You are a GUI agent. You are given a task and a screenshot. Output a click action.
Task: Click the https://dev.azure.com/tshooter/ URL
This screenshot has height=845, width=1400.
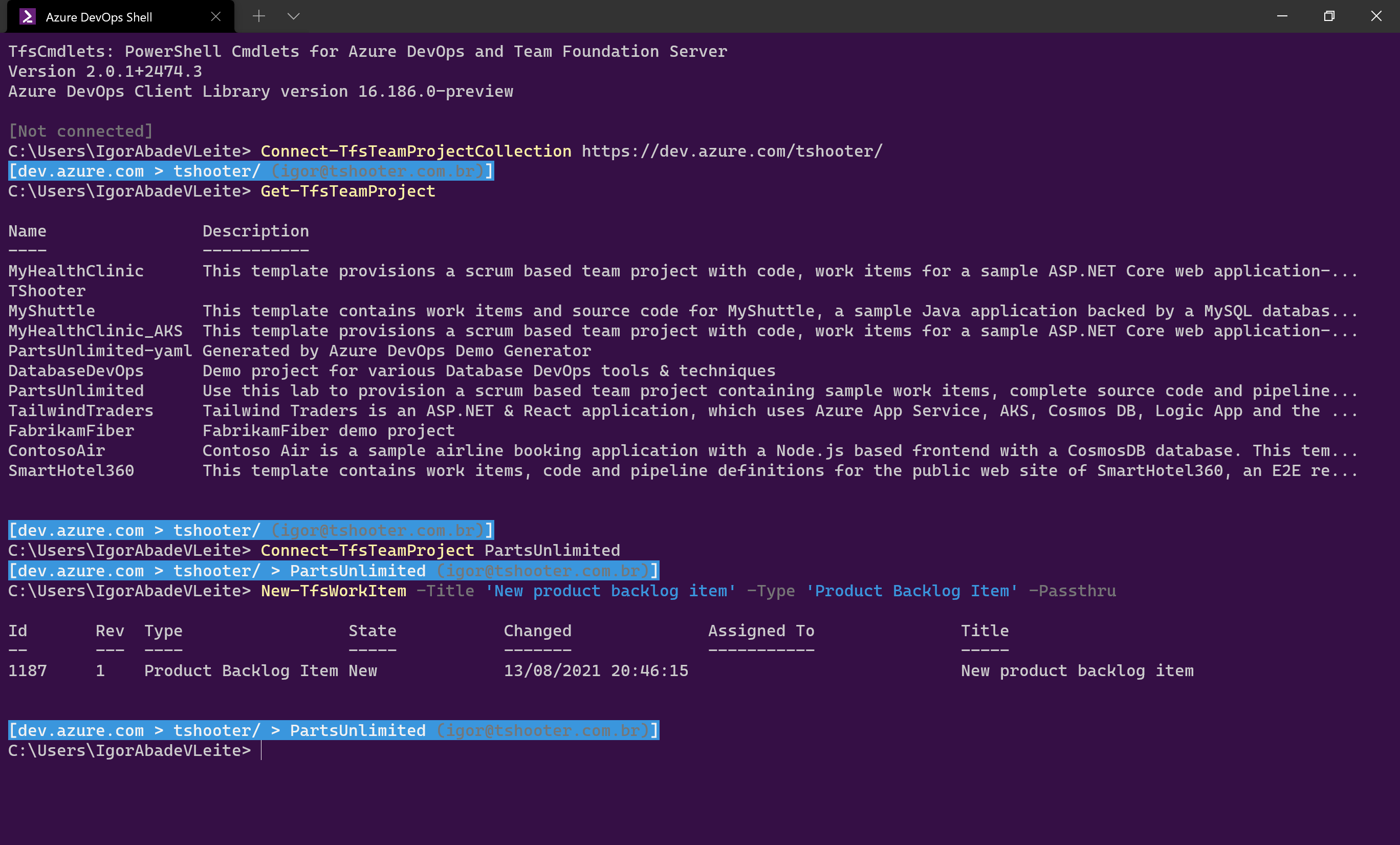(x=732, y=151)
